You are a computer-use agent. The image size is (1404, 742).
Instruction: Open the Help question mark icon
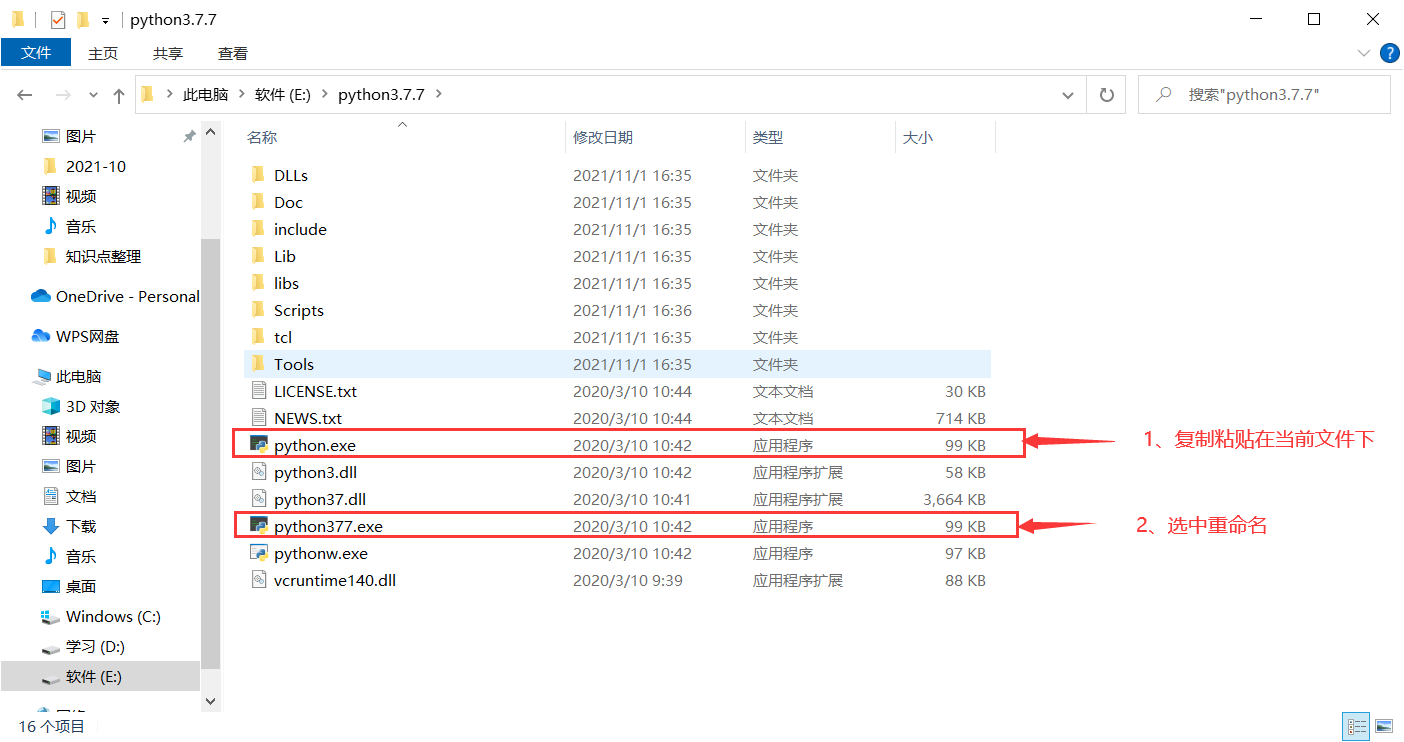[1389, 53]
